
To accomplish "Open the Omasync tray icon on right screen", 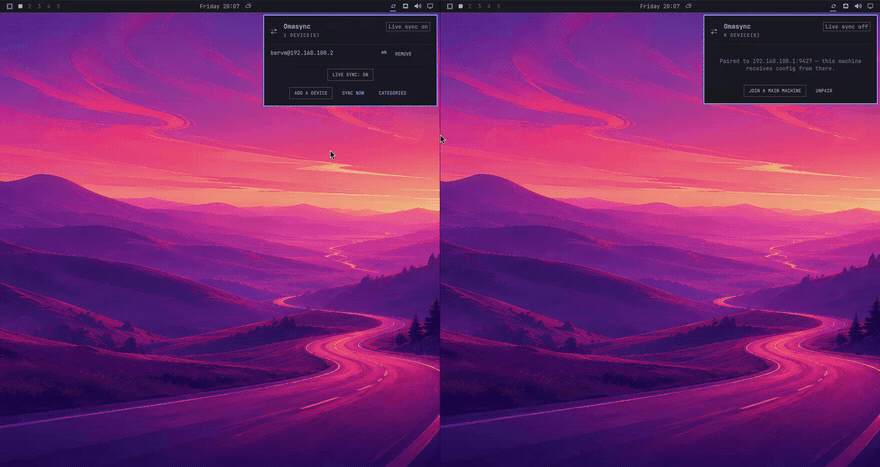I will click(x=833, y=6).
